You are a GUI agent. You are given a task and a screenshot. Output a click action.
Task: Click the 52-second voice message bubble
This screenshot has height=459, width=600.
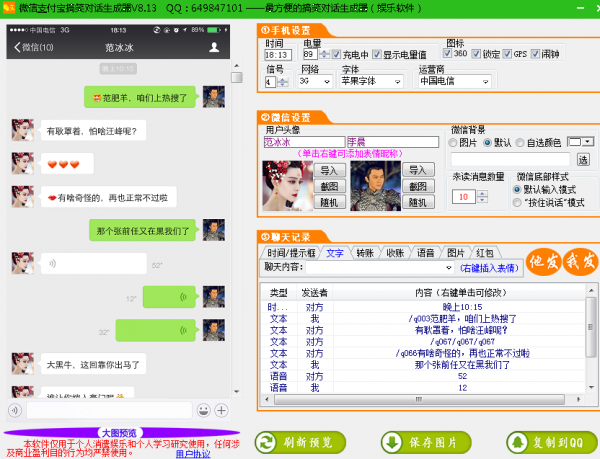pyautogui.click(x=93, y=263)
